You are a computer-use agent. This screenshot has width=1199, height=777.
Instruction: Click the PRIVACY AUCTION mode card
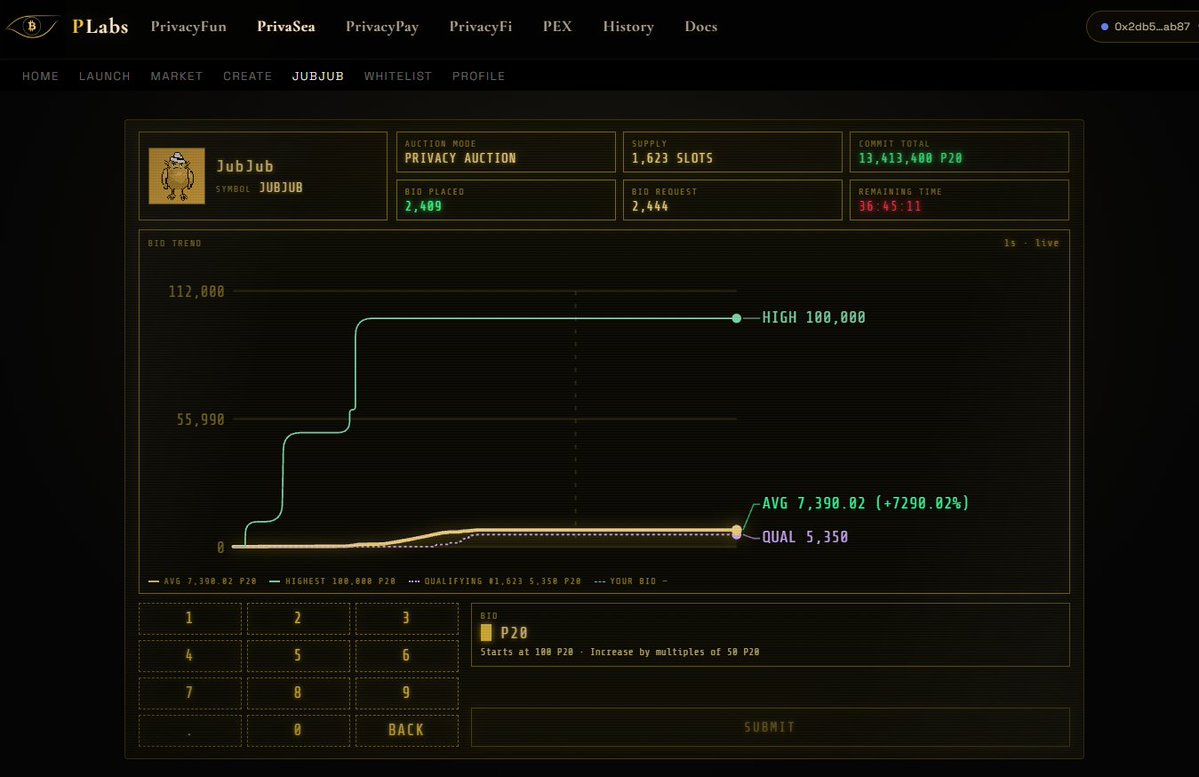pyautogui.click(x=505, y=151)
